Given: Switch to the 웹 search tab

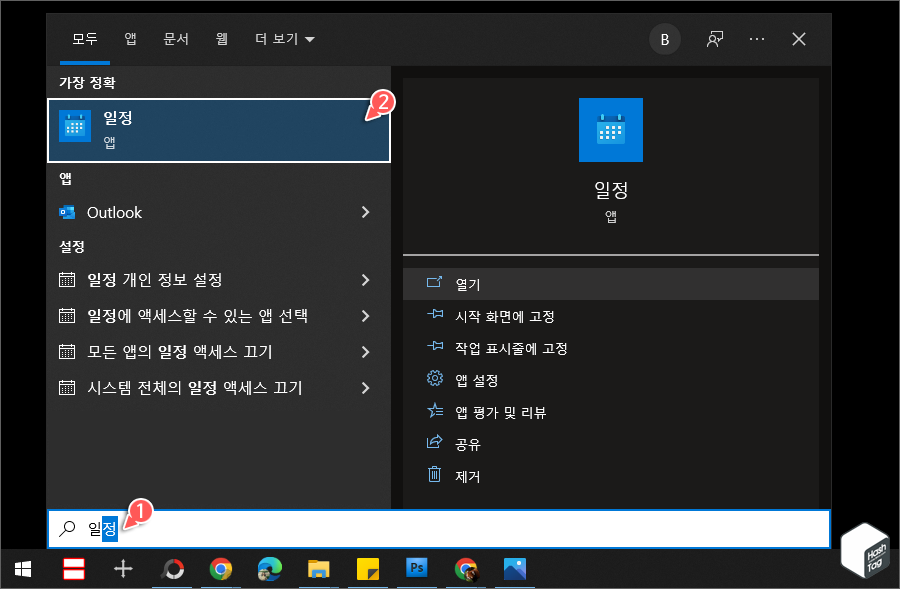Looking at the screenshot, I should pyautogui.click(x=221, y=39).
